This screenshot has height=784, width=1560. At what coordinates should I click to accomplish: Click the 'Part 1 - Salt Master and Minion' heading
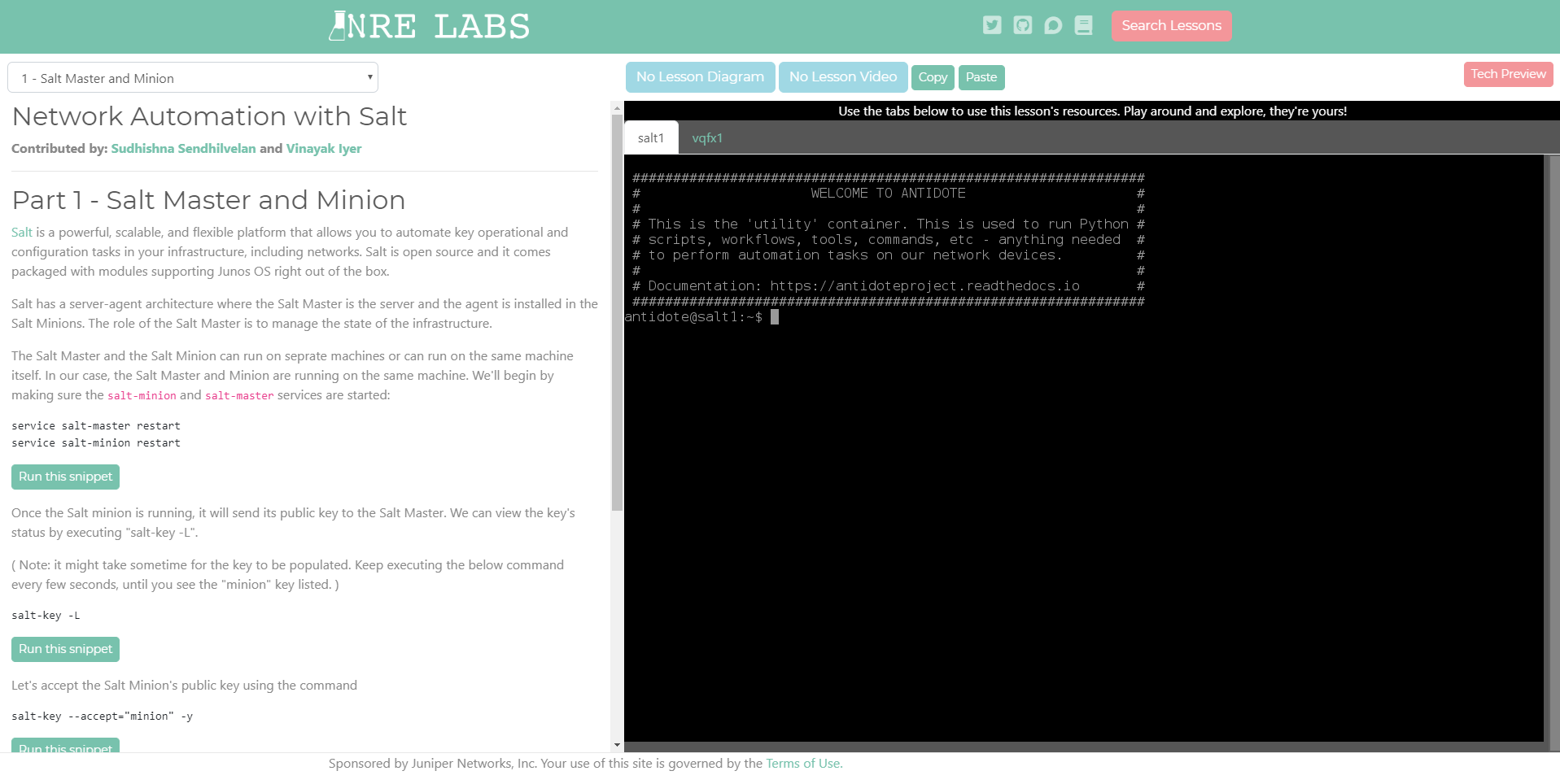(x=208, y=200)
